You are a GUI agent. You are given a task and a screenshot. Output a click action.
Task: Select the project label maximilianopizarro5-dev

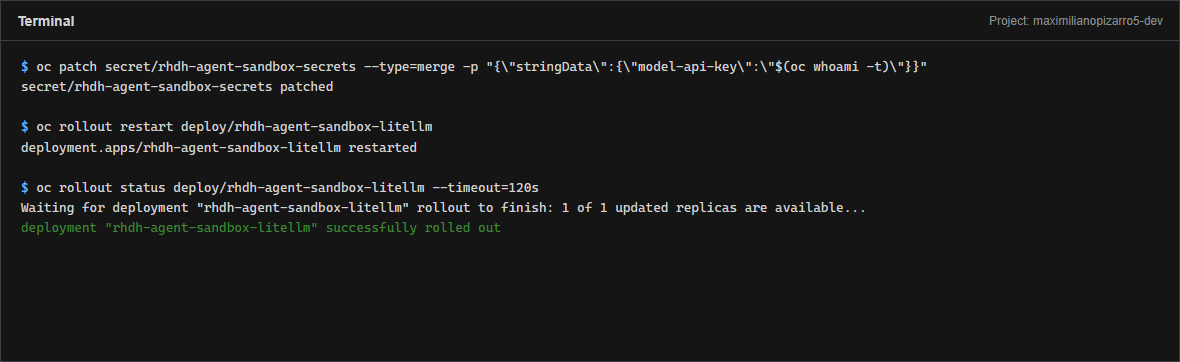click(x=1075, y=21)
